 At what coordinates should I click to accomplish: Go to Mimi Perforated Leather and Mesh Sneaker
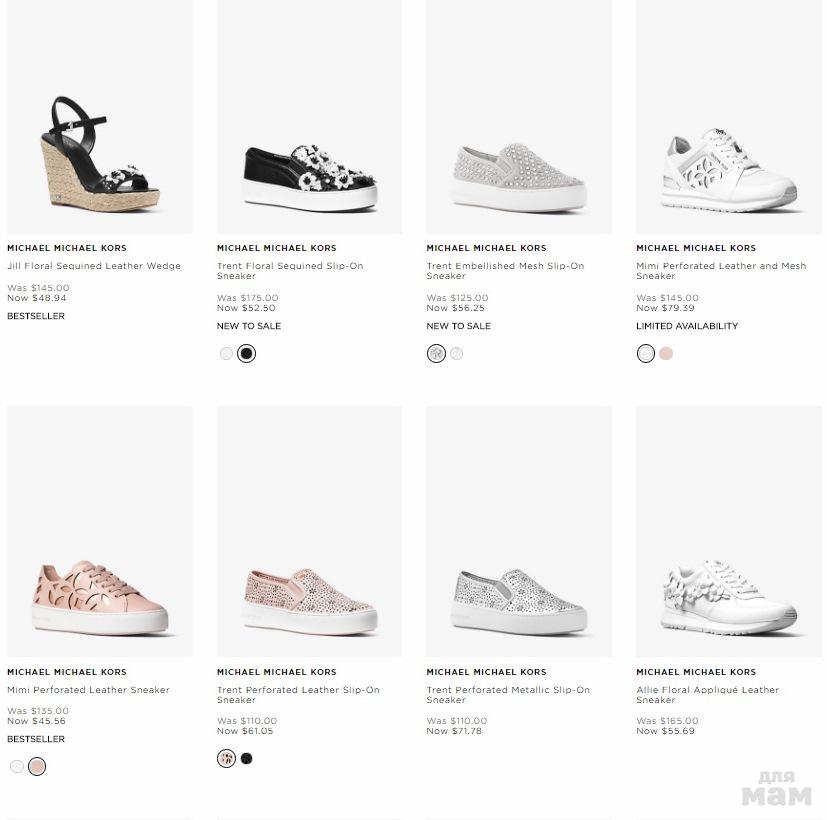coord(720,271)
